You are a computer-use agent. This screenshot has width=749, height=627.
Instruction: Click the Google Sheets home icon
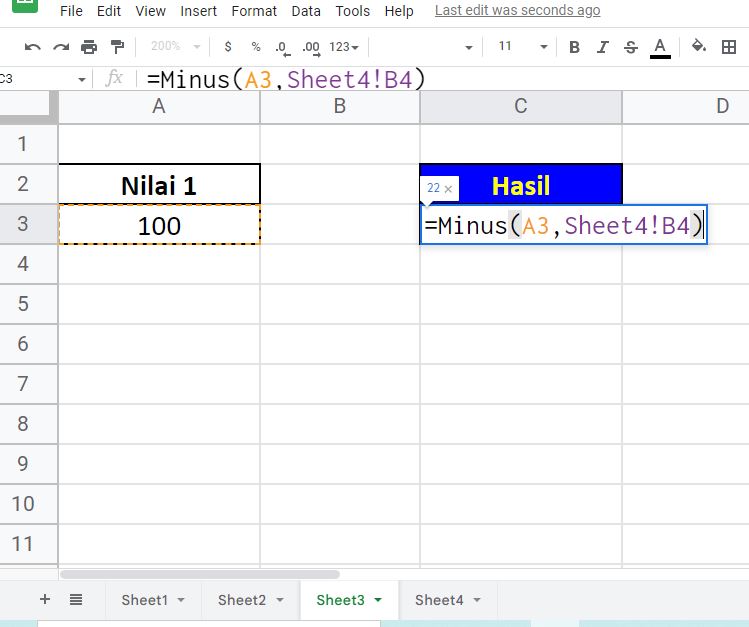click(24, 5)
